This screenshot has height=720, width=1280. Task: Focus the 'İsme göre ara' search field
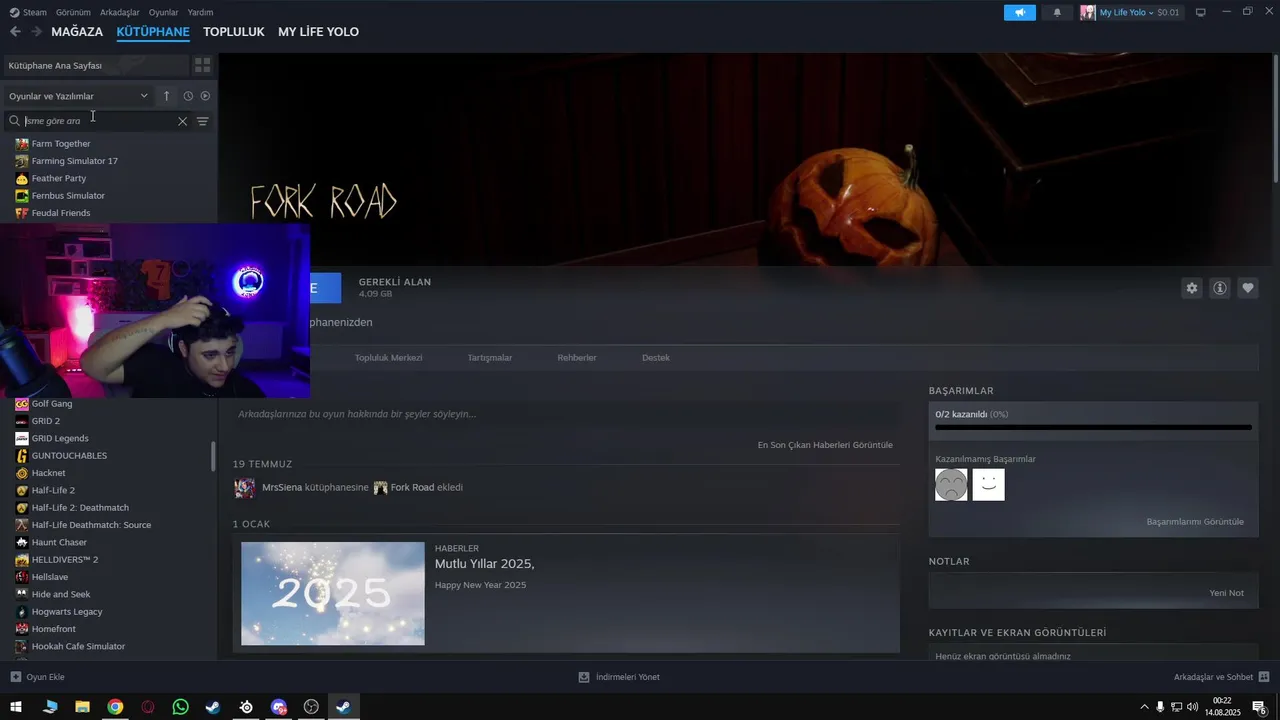pyautogui.click(x=98, y=121)
